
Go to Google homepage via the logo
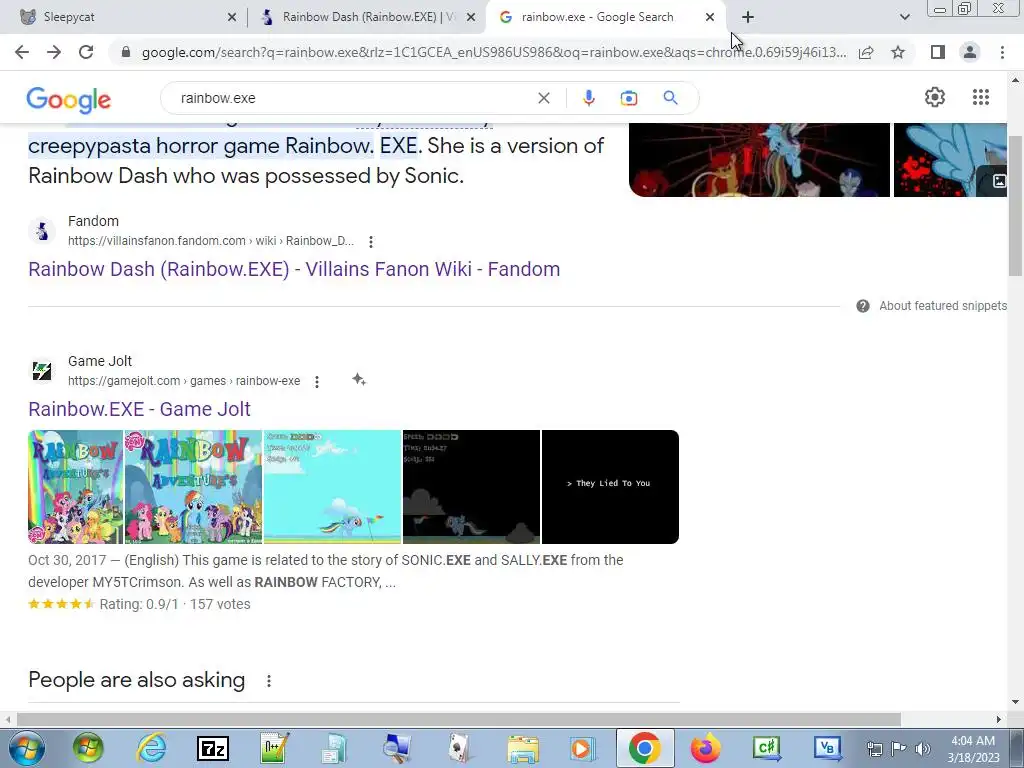pos(69,99)
